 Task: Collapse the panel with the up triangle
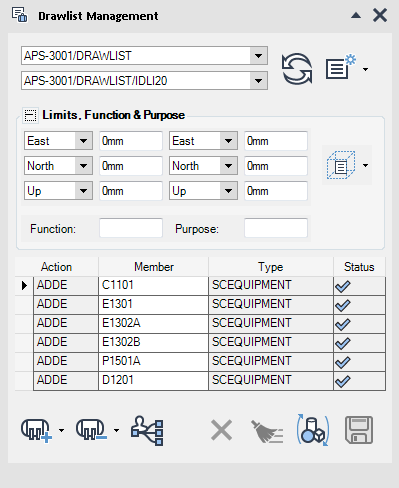tap(356, 15)
